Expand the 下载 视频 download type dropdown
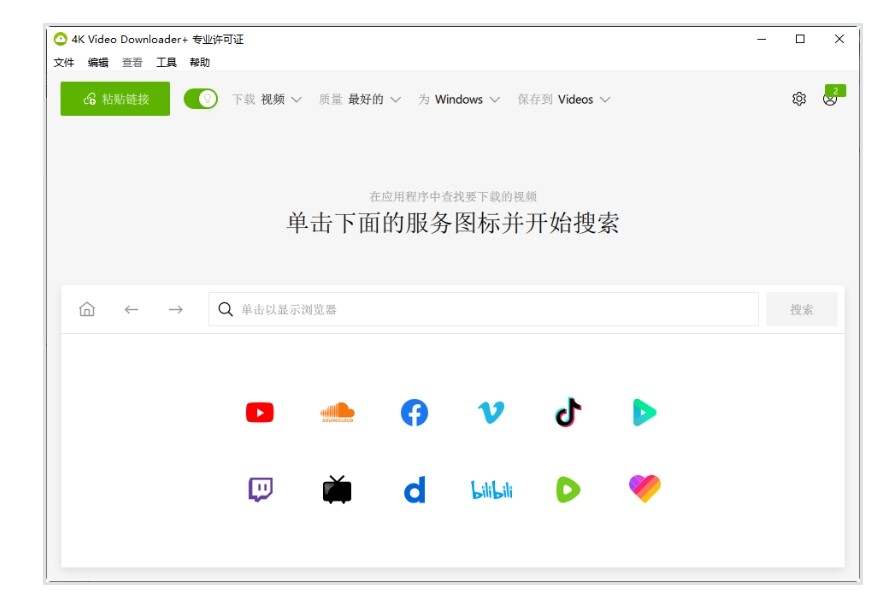 point(267,99)
